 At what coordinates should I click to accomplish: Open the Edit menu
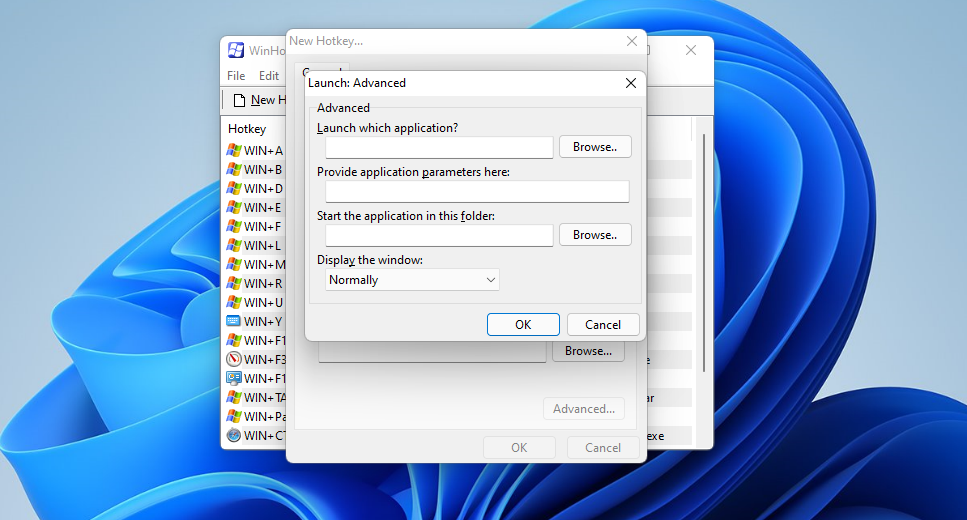269,76
